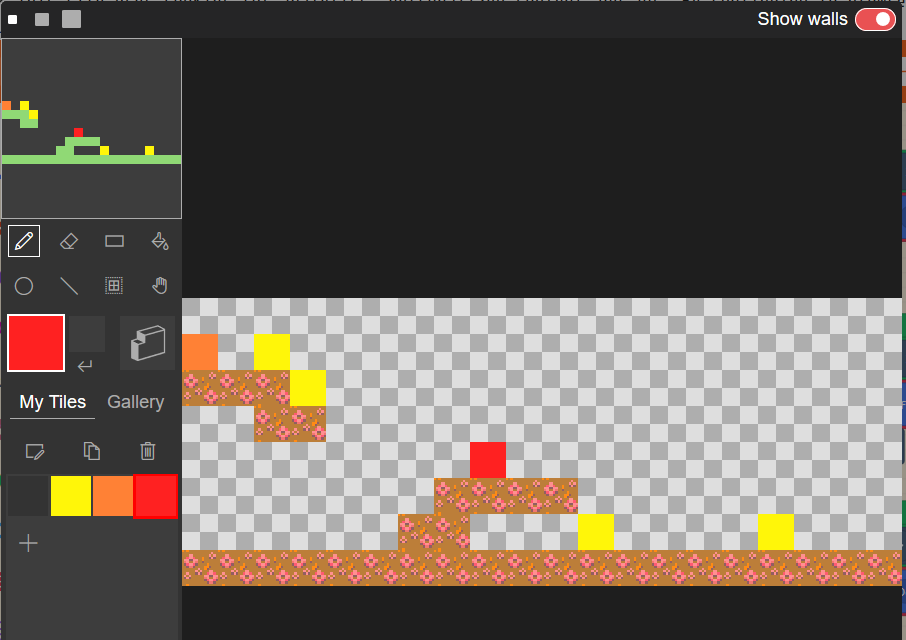Add a new tile with the plus button
The width and height of the screenshot is (906, 640).
coord(28,543)
